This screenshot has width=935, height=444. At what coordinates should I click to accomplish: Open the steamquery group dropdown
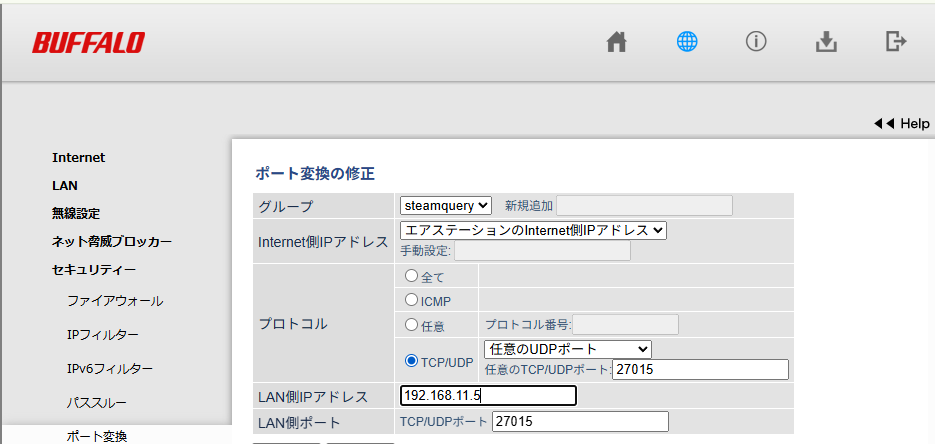pos(445,206)
